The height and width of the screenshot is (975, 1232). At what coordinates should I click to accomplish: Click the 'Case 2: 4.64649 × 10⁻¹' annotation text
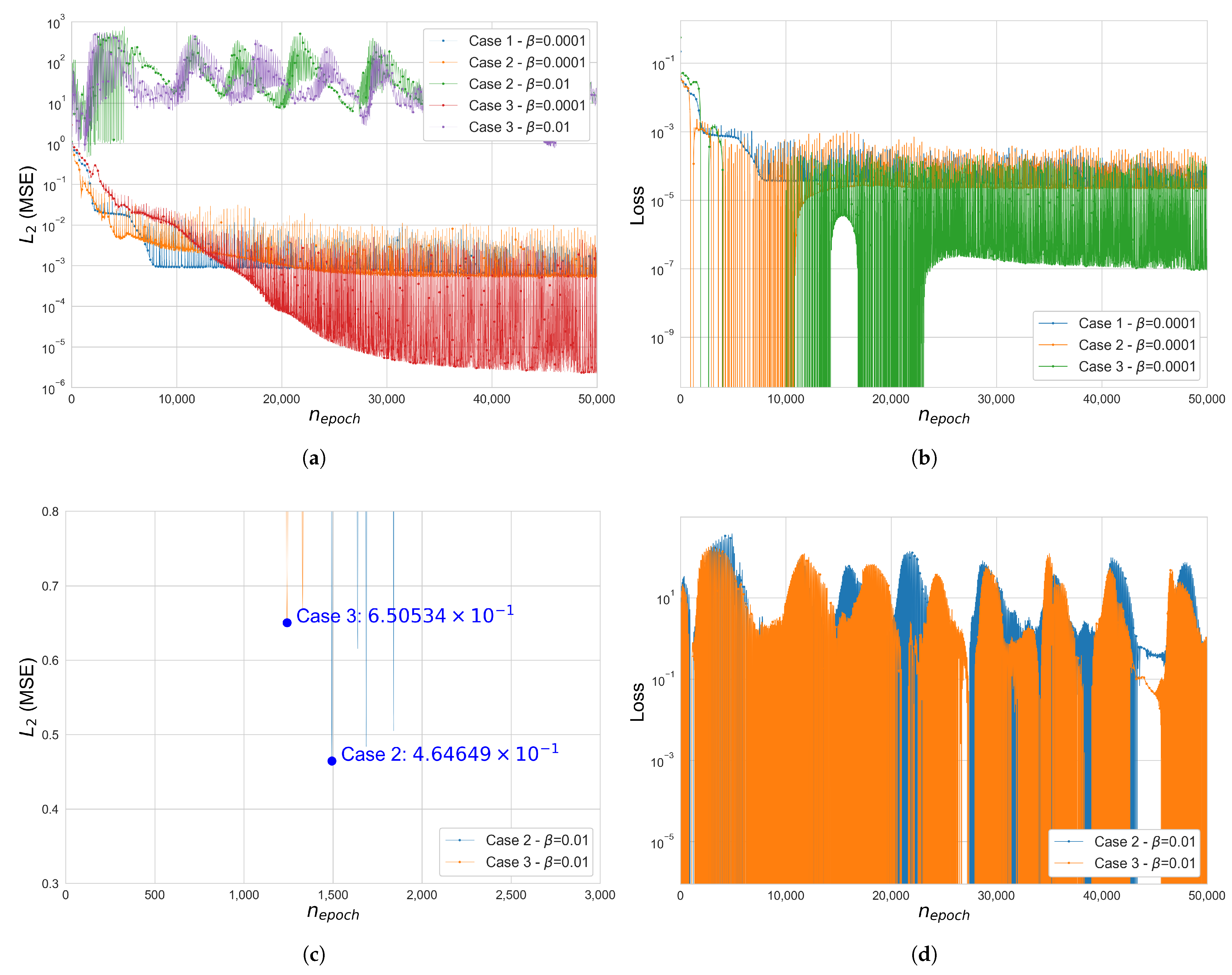[x=450, y=754]
